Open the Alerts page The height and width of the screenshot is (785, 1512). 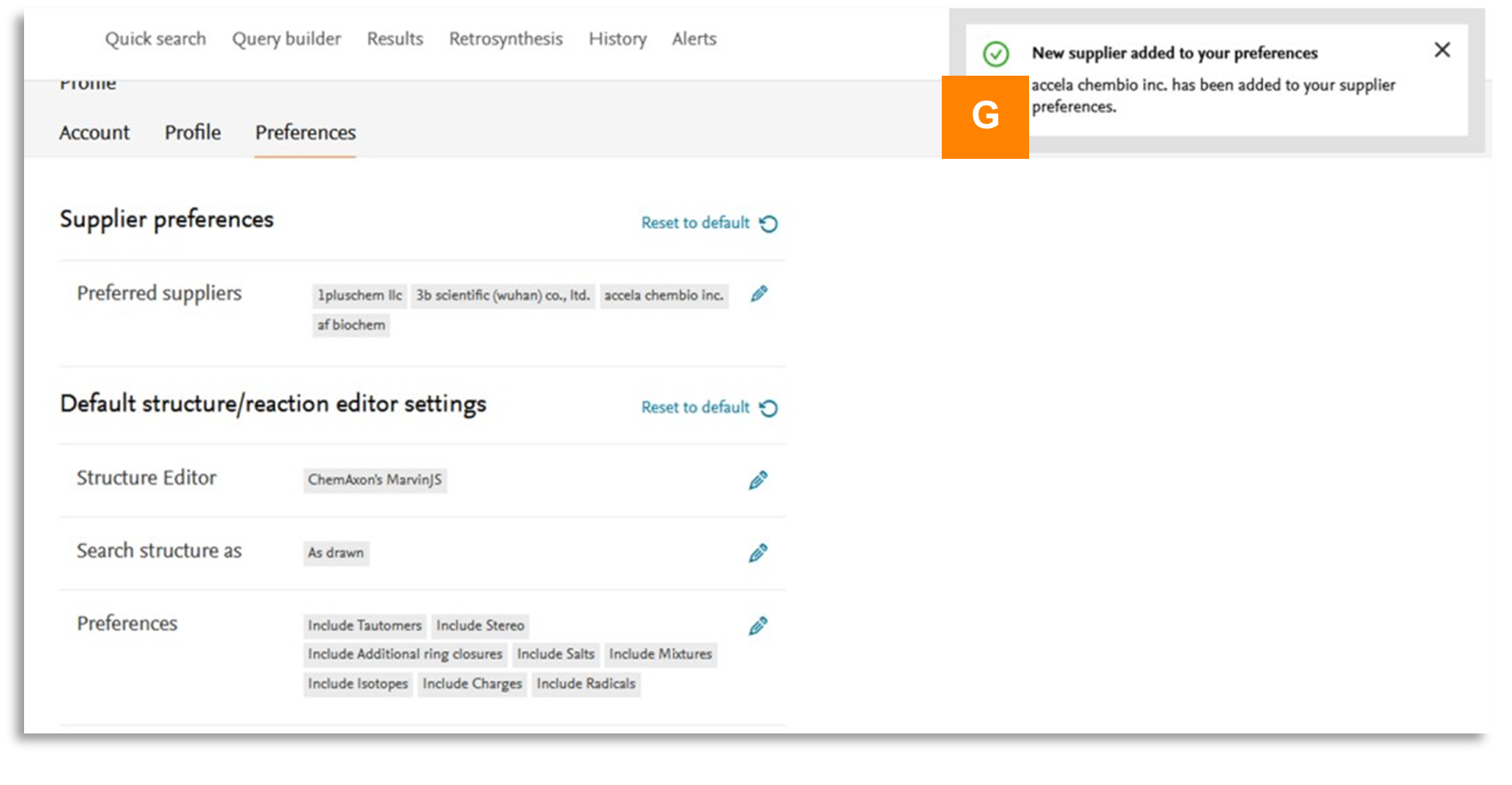[694, 39]
